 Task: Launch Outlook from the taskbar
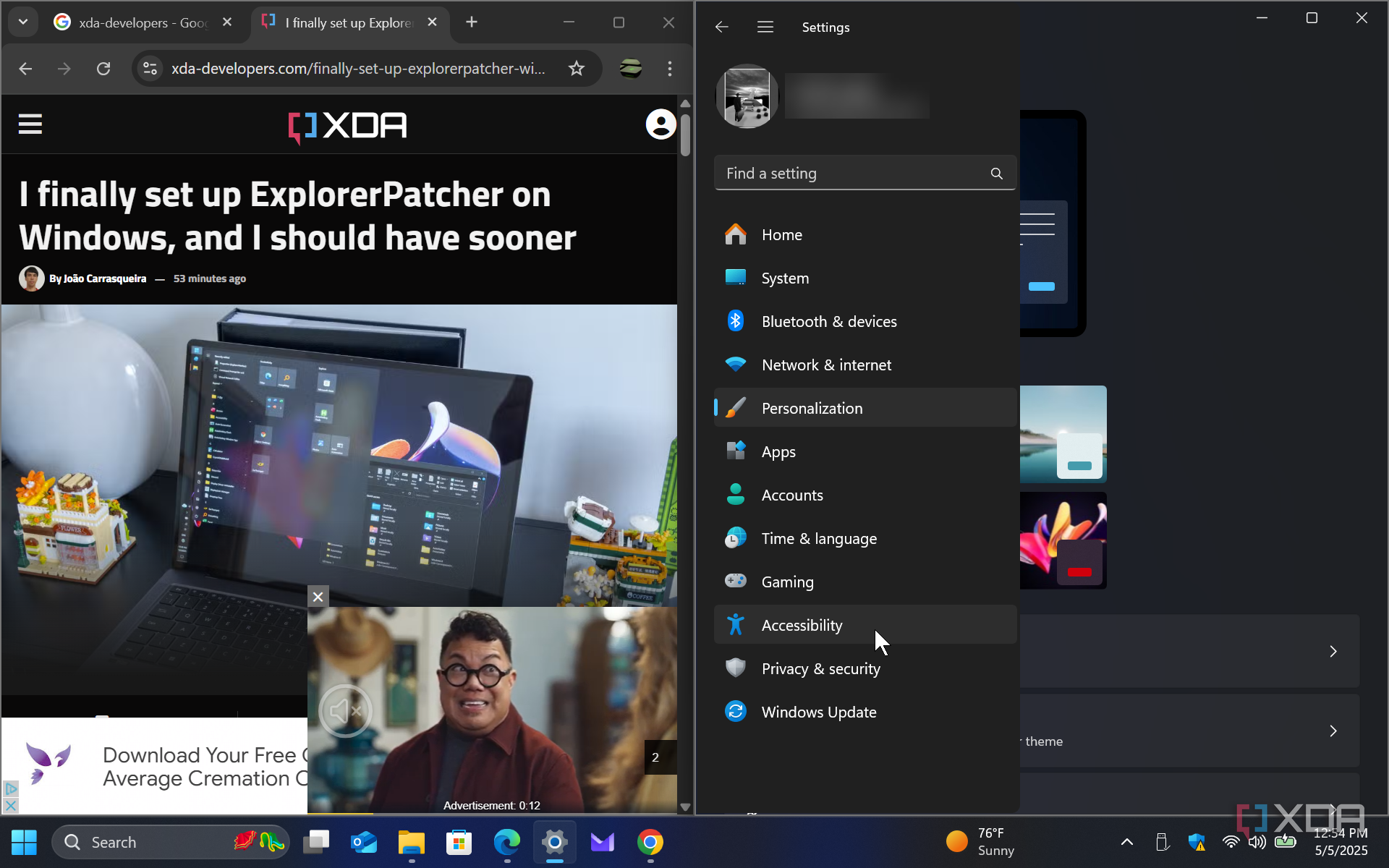(x=364, y=842)
